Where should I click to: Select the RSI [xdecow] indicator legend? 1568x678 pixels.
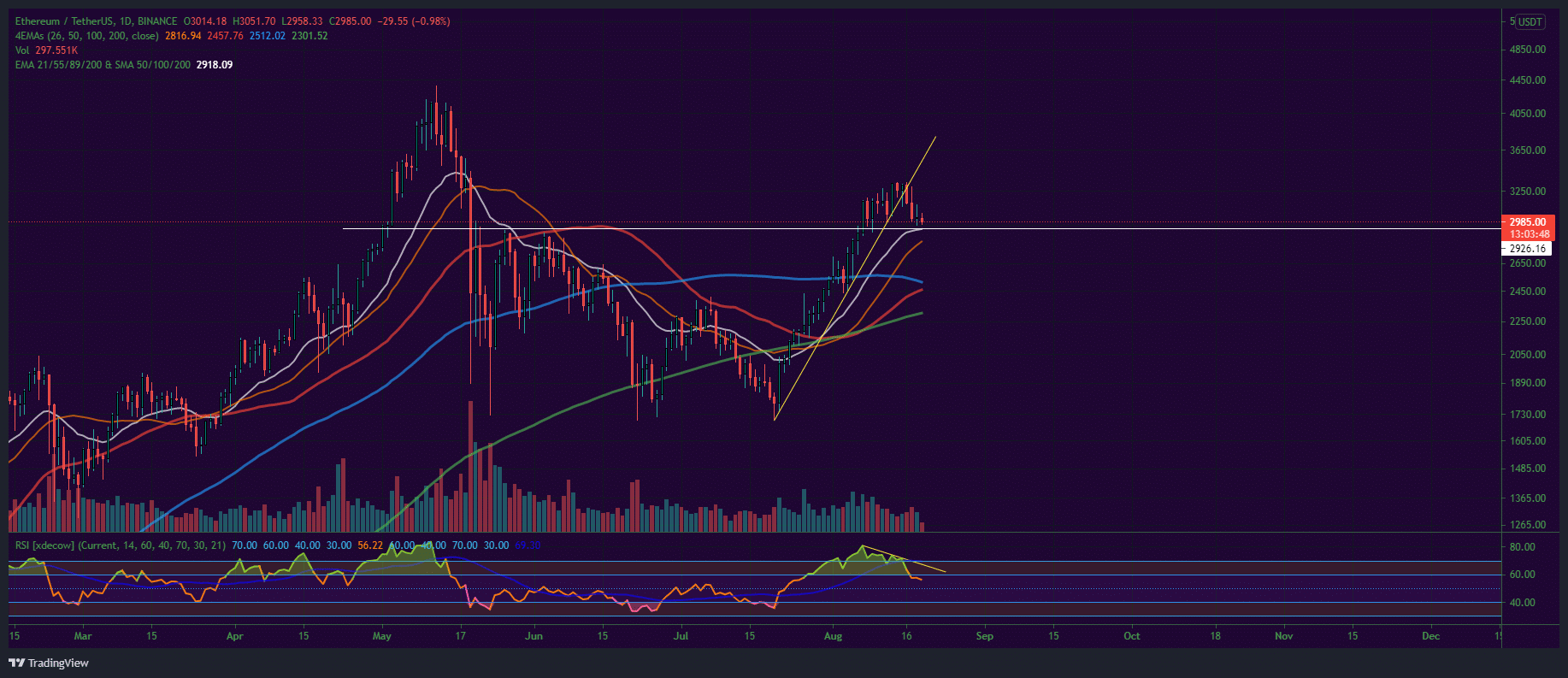tap(122, 545)
